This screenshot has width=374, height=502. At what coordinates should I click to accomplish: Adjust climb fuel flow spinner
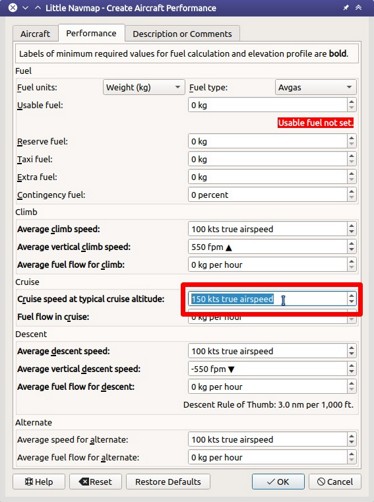351,265
